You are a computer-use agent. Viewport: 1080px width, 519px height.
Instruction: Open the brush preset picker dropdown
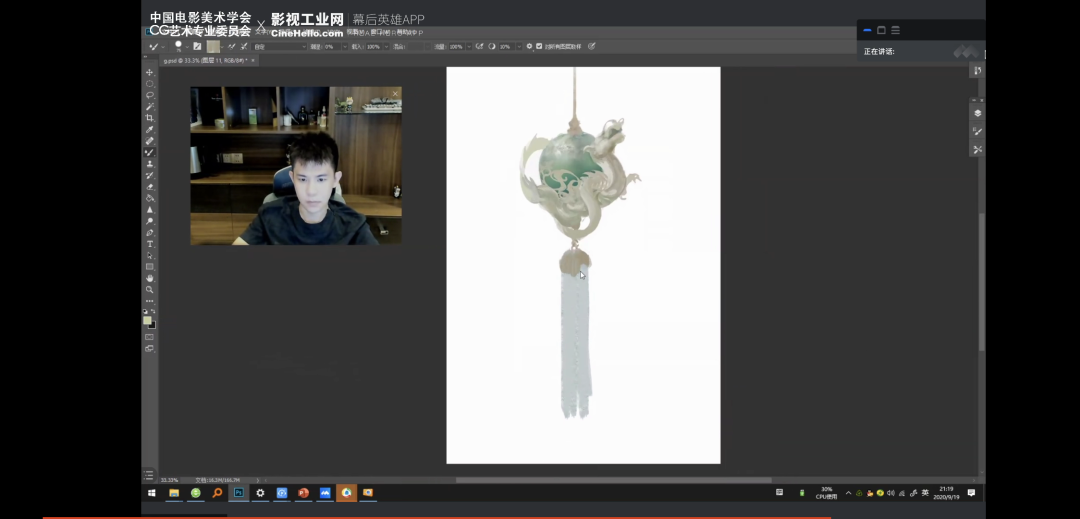(181, 46)
